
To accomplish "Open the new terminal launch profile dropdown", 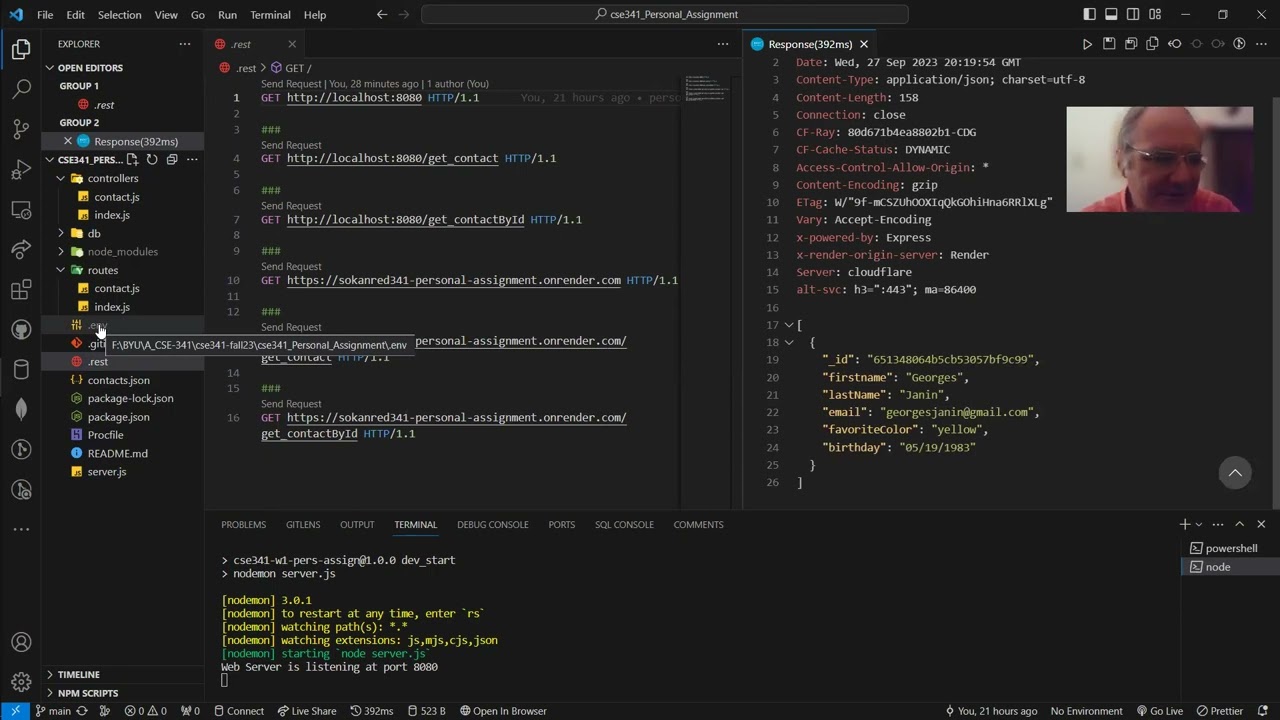I will coord(1201,524).
